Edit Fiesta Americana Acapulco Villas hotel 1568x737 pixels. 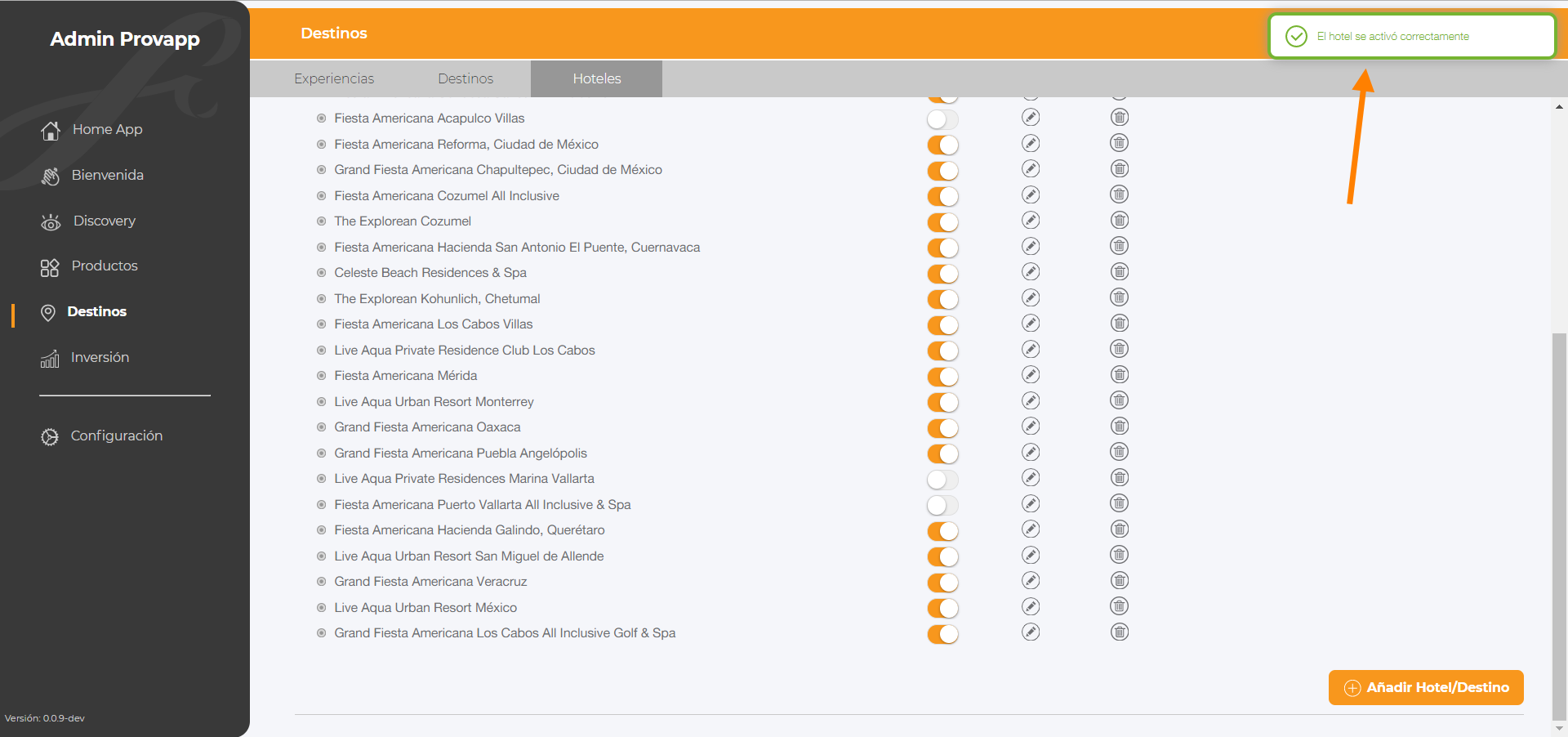pos(1031,118)
